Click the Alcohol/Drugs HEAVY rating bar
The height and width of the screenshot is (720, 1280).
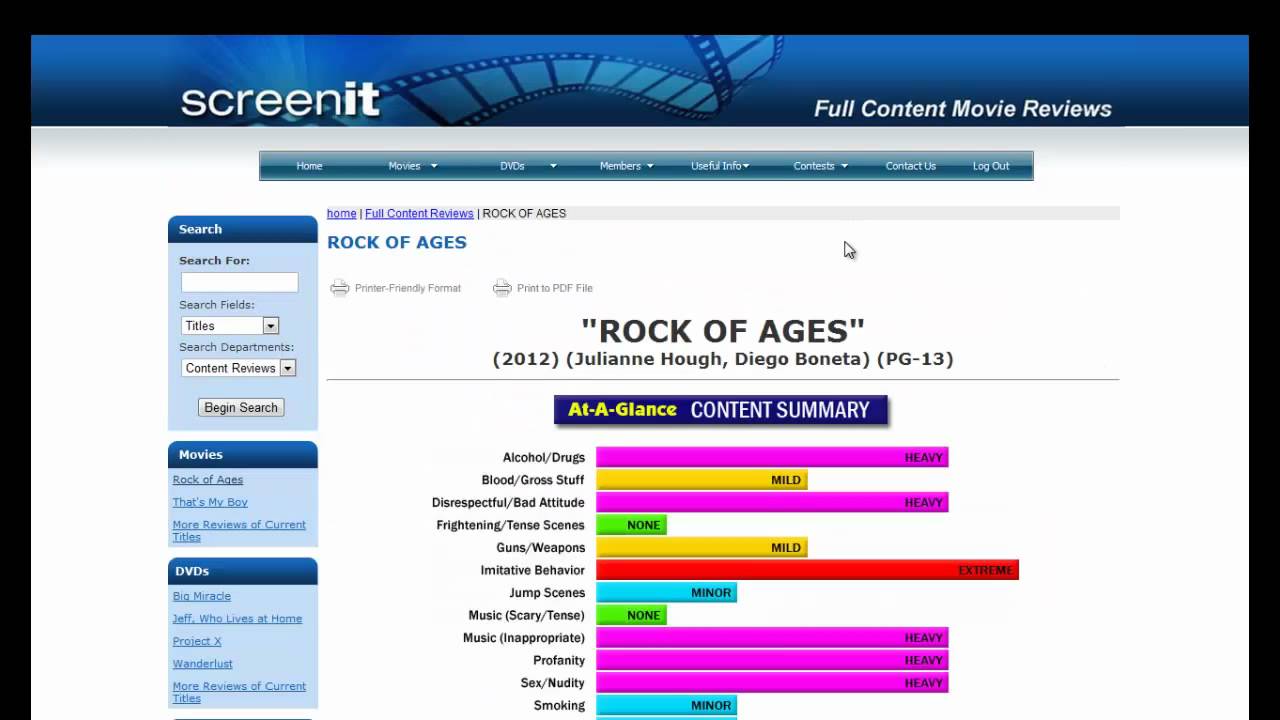pyautogui.click(x=772, y=458)
